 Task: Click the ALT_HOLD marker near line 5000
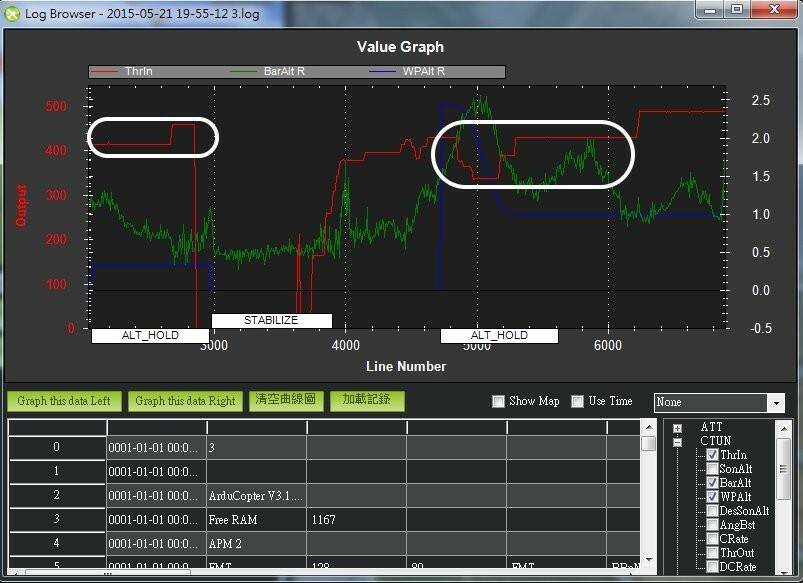tap(499, 336)
